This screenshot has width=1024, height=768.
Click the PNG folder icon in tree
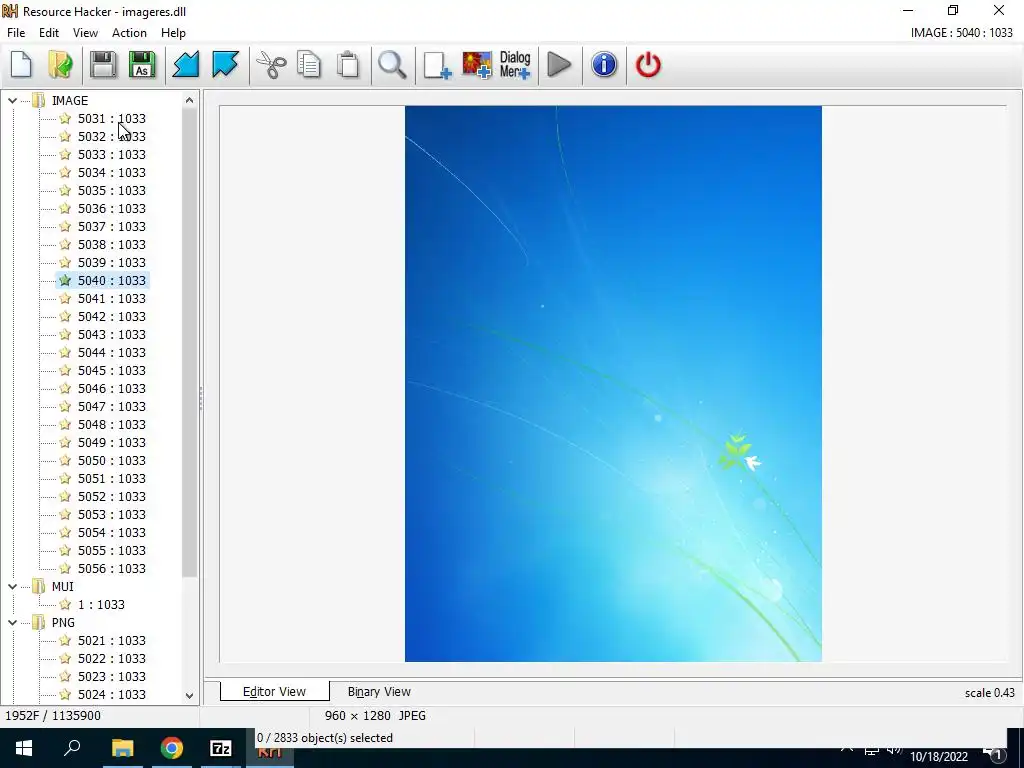tap(39, 622)
